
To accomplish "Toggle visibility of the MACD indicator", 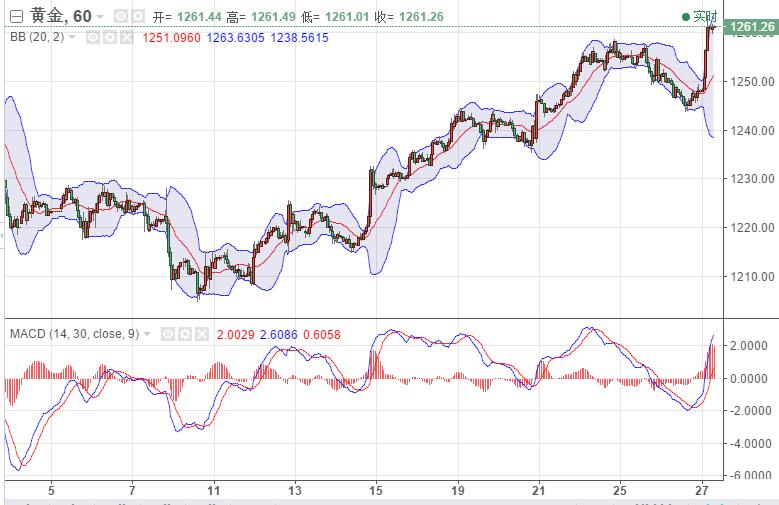I will (x=169, y=333).
